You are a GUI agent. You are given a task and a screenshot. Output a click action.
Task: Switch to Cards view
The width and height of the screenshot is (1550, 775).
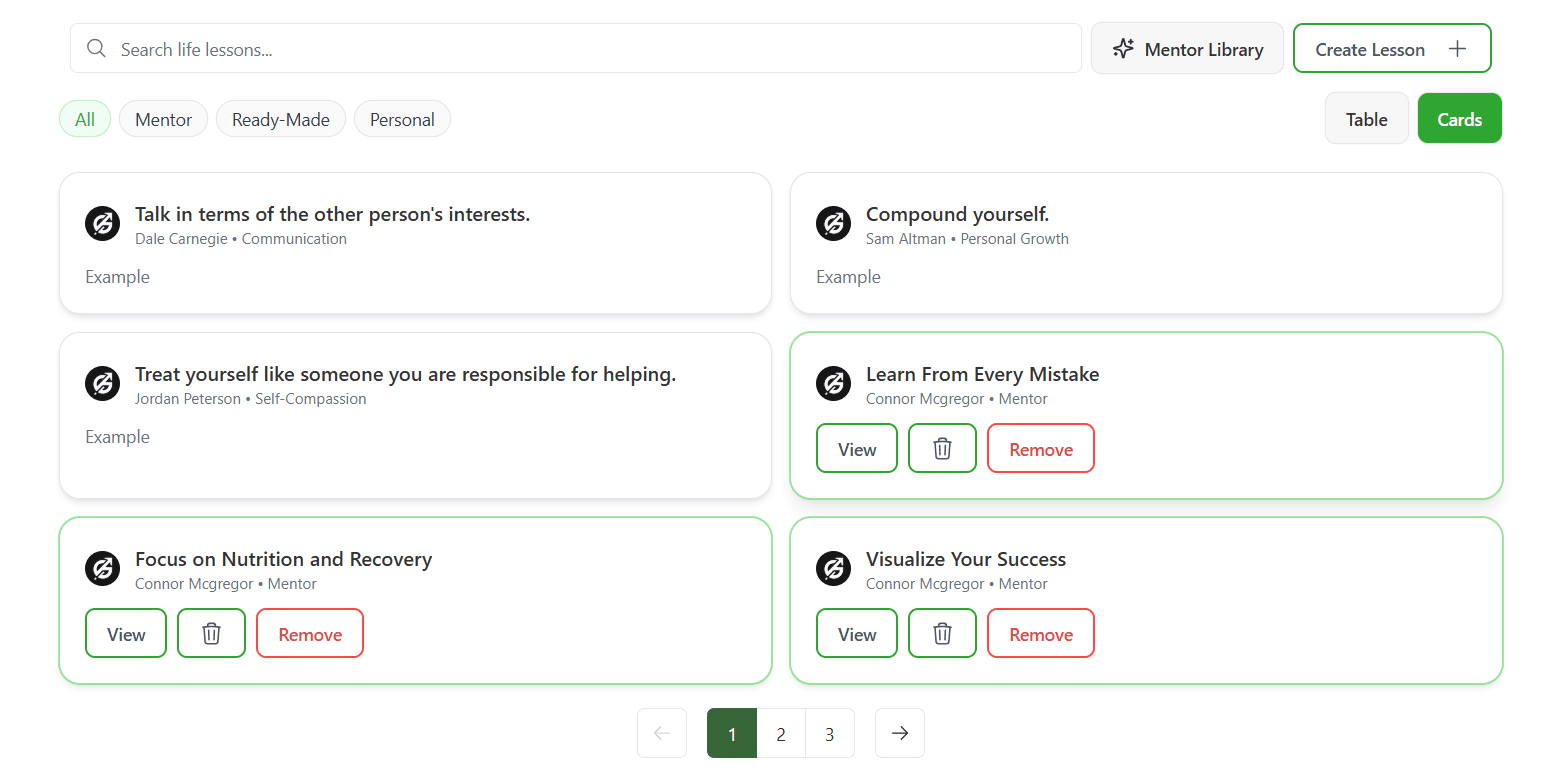pos(1459,119)
